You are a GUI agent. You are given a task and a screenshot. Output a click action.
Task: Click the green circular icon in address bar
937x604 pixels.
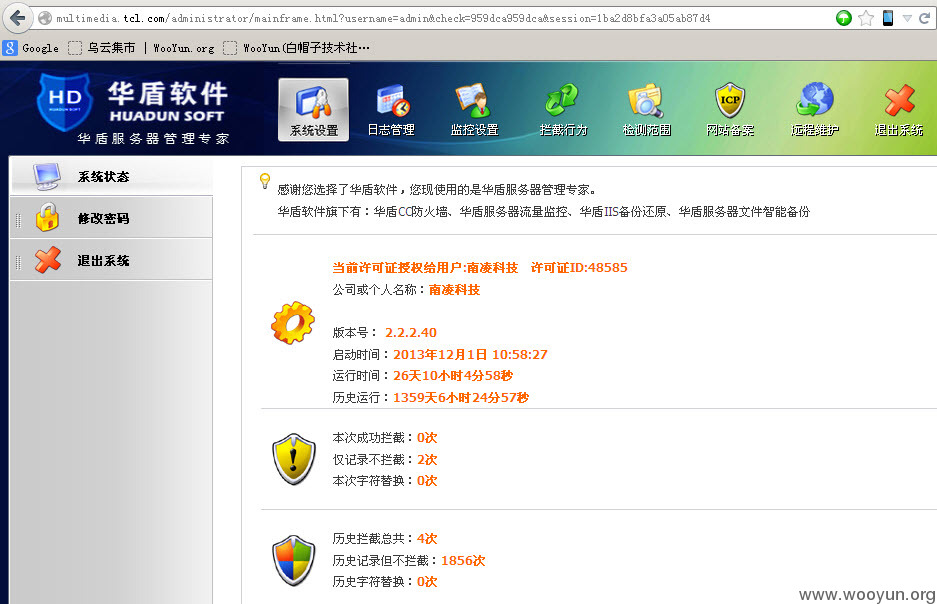click(x=843, y=19)
